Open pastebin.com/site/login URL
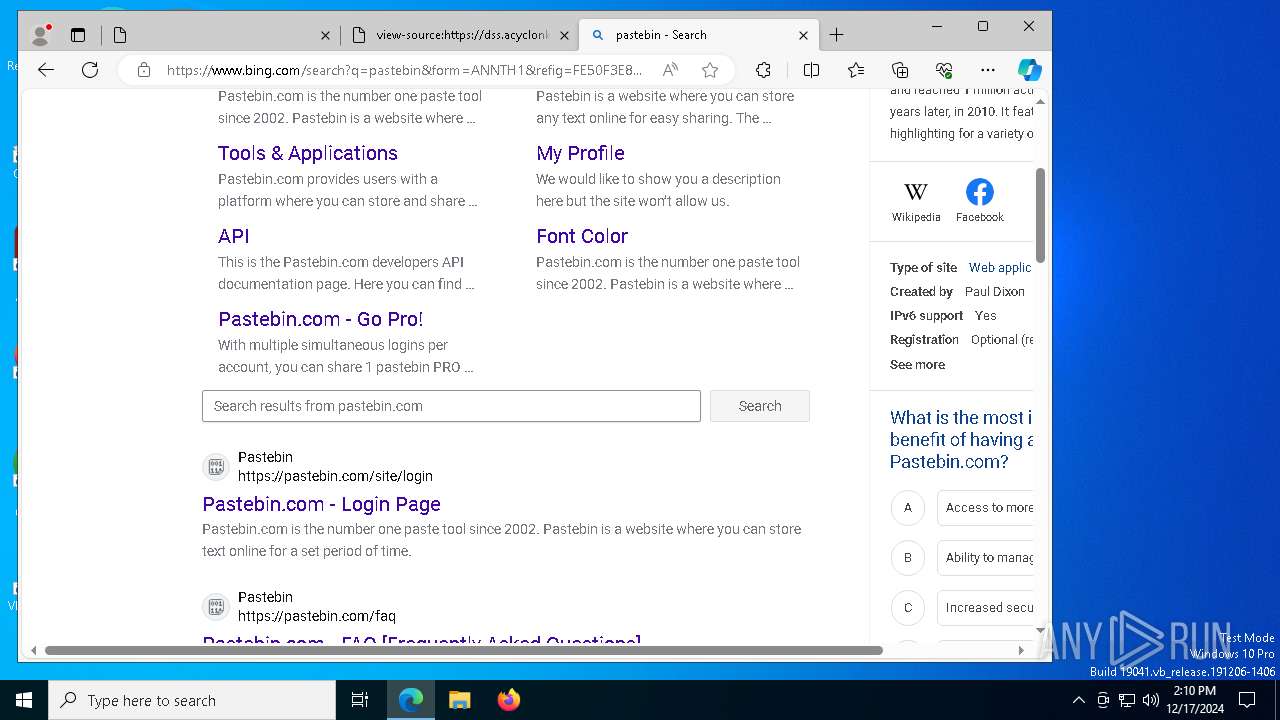The image size is (1280, 720). [x=335, y=476]
